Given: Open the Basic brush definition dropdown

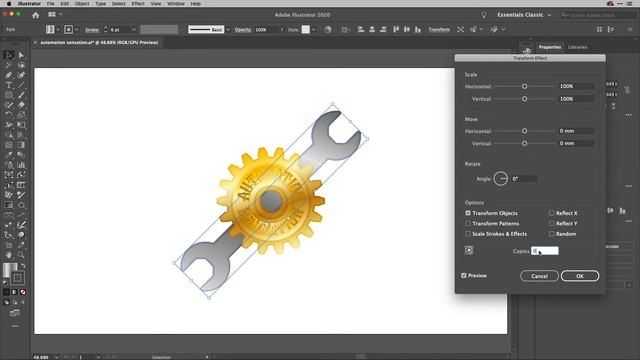Looking at the screenshot, I should [228, 29].
